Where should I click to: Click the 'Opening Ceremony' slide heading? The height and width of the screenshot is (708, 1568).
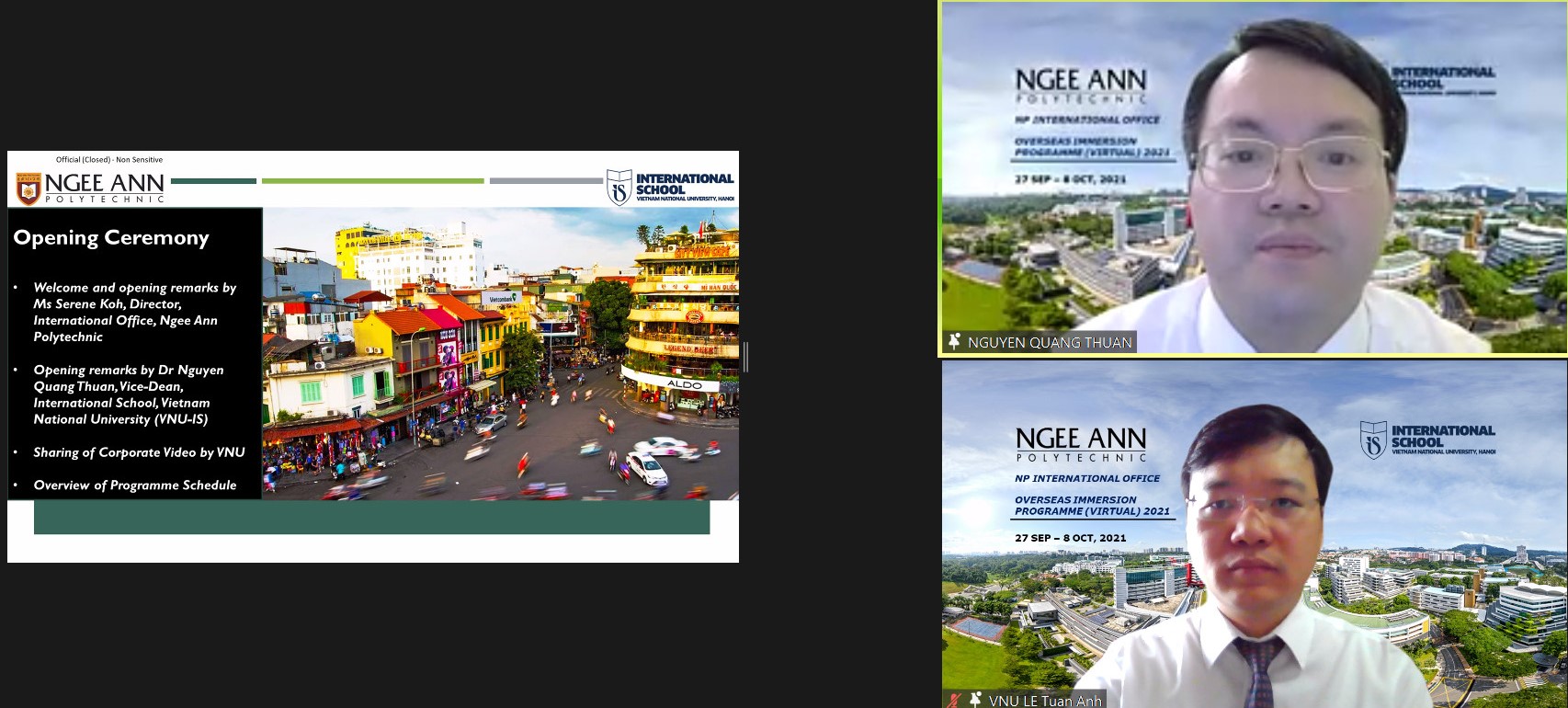(111, 237)
